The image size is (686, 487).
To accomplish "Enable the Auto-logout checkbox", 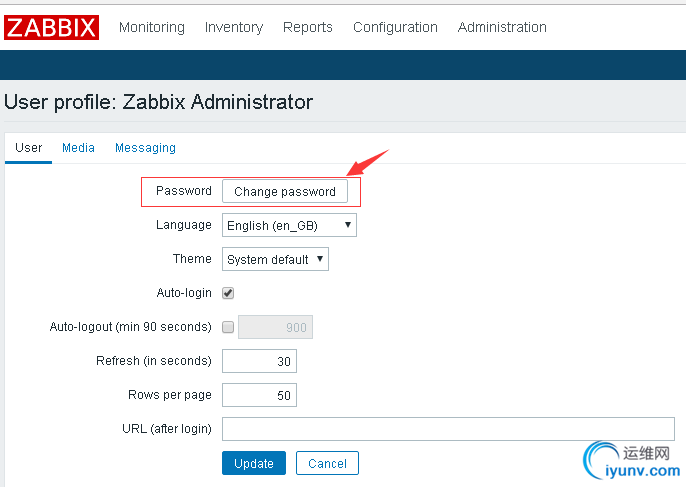I will coord(228,327).
